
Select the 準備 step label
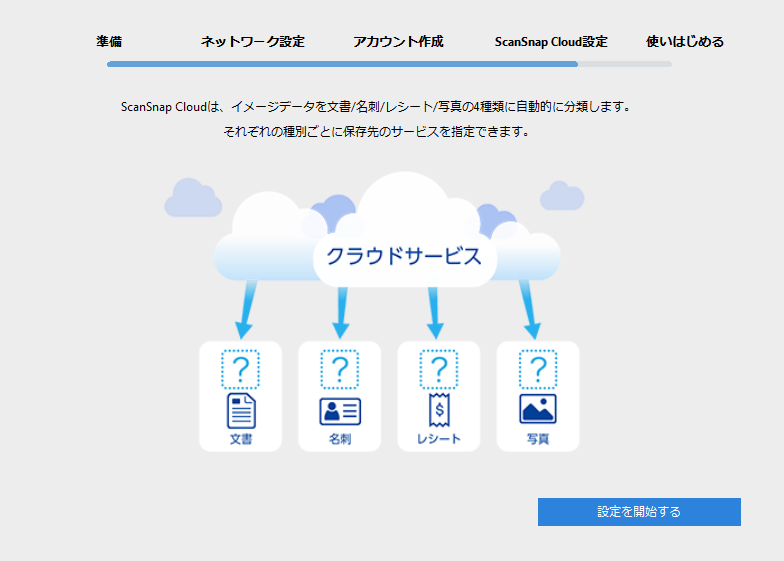point(109,42)
